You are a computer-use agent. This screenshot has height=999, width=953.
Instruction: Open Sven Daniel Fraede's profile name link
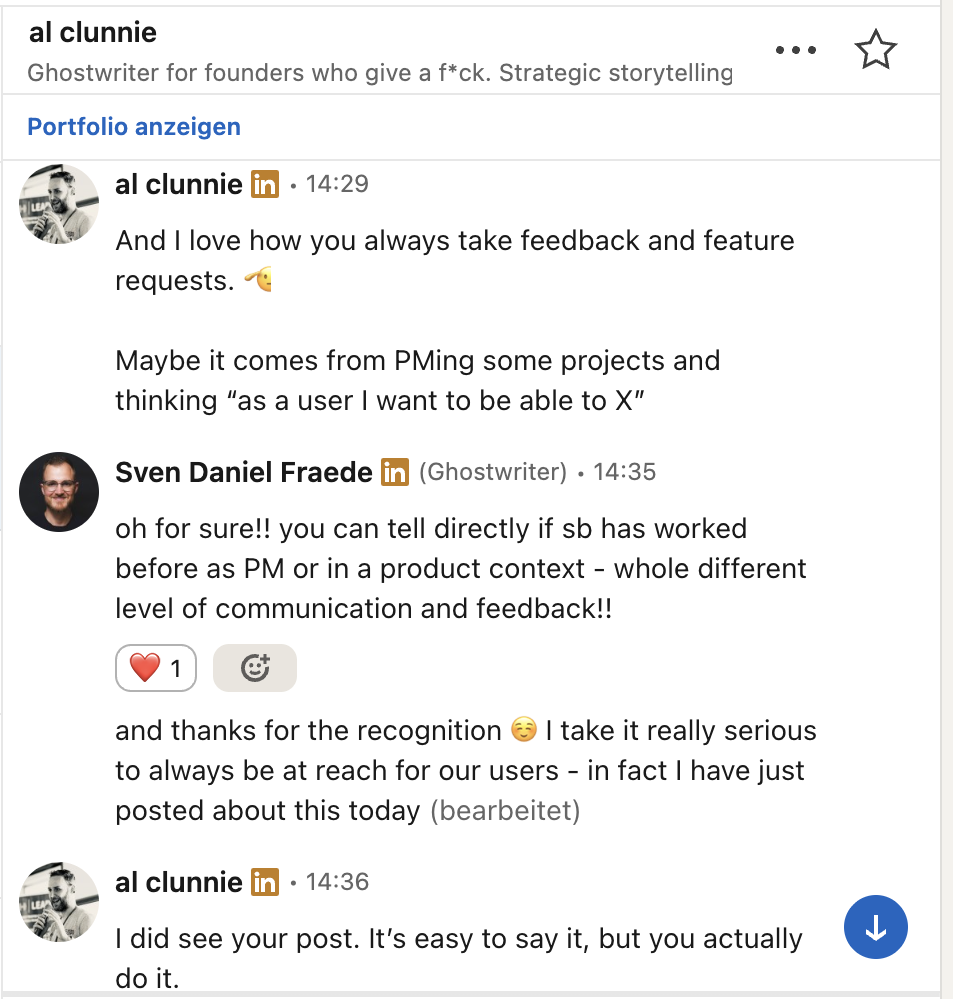[x=244, y=472]
